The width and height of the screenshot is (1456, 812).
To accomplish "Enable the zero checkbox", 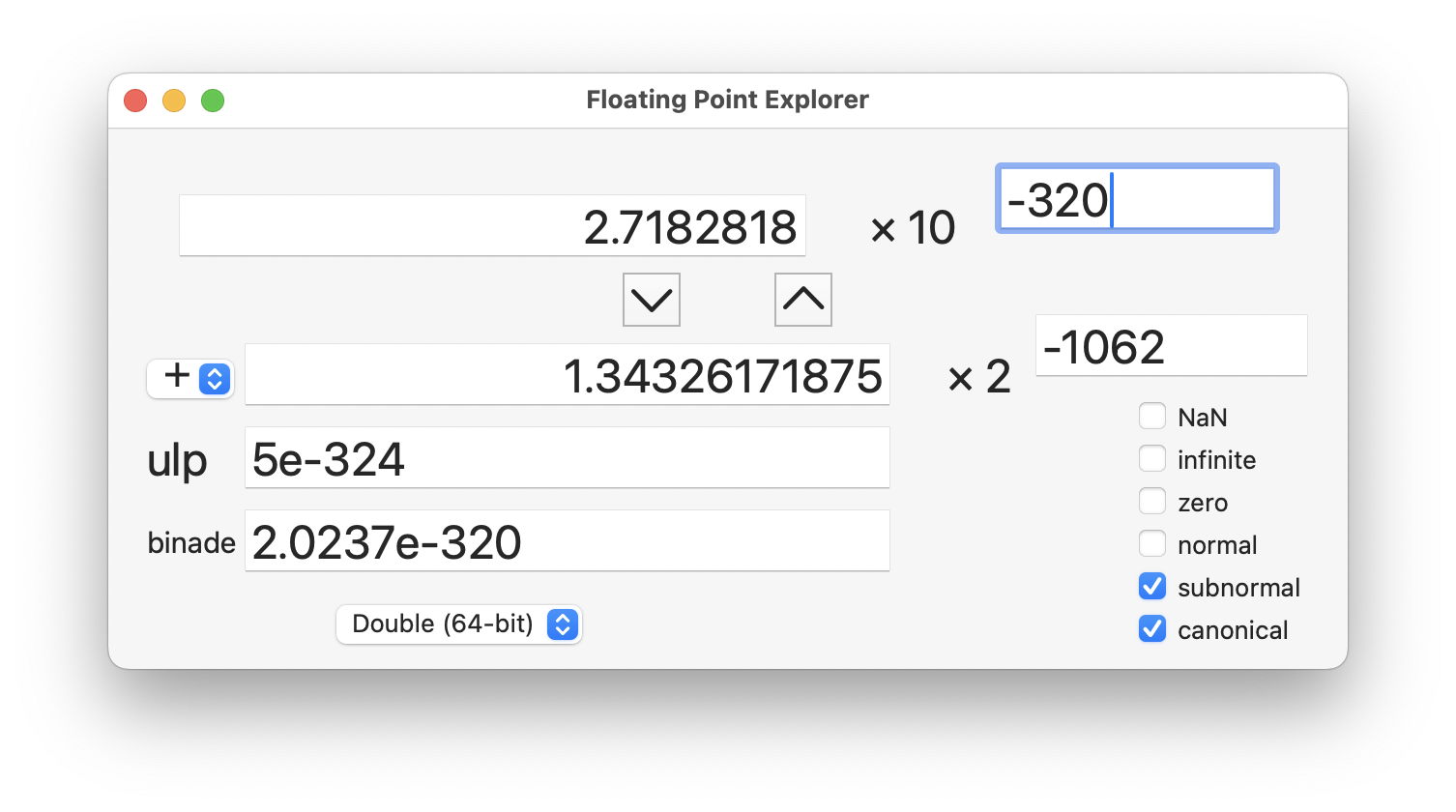I will [1152, 501].
